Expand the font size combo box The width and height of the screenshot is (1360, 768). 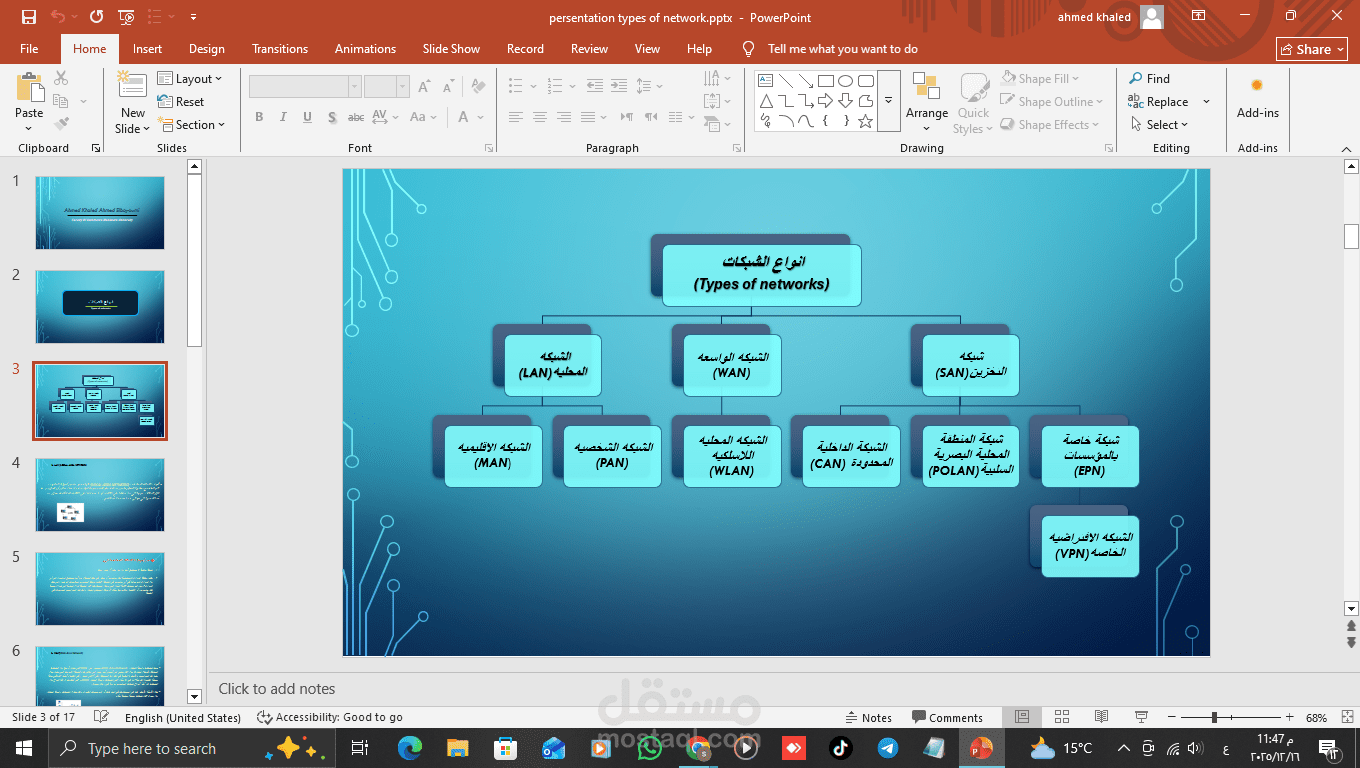[x=403, y=87]
